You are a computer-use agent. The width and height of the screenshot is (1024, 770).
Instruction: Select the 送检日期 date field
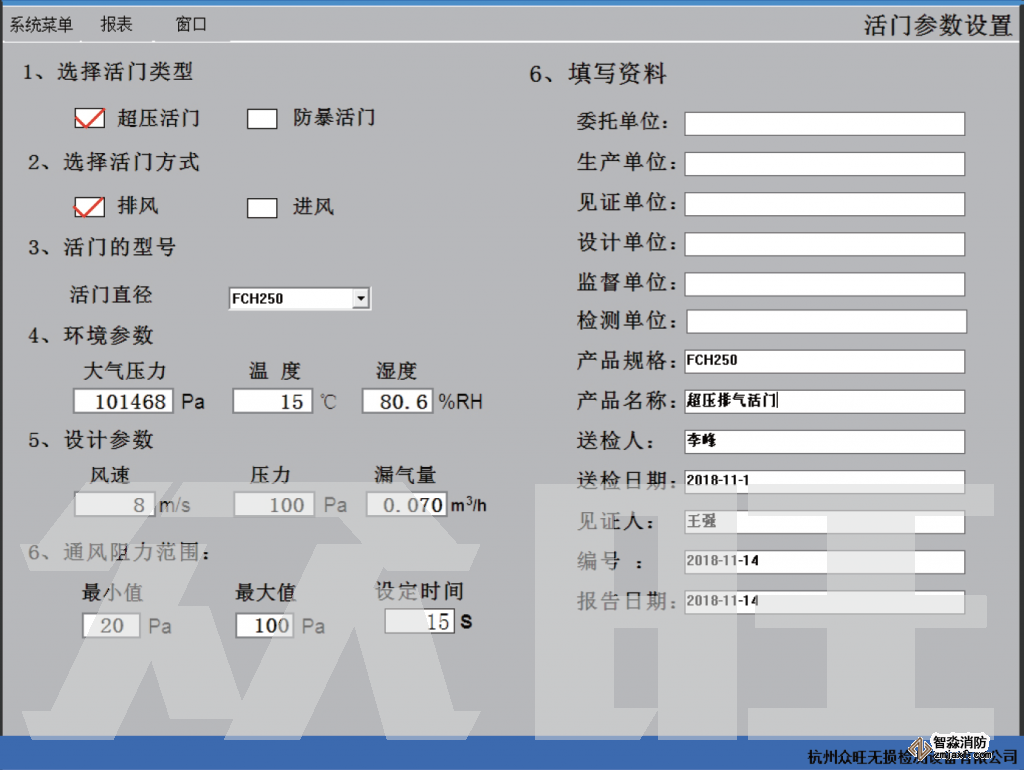[824, 481]
